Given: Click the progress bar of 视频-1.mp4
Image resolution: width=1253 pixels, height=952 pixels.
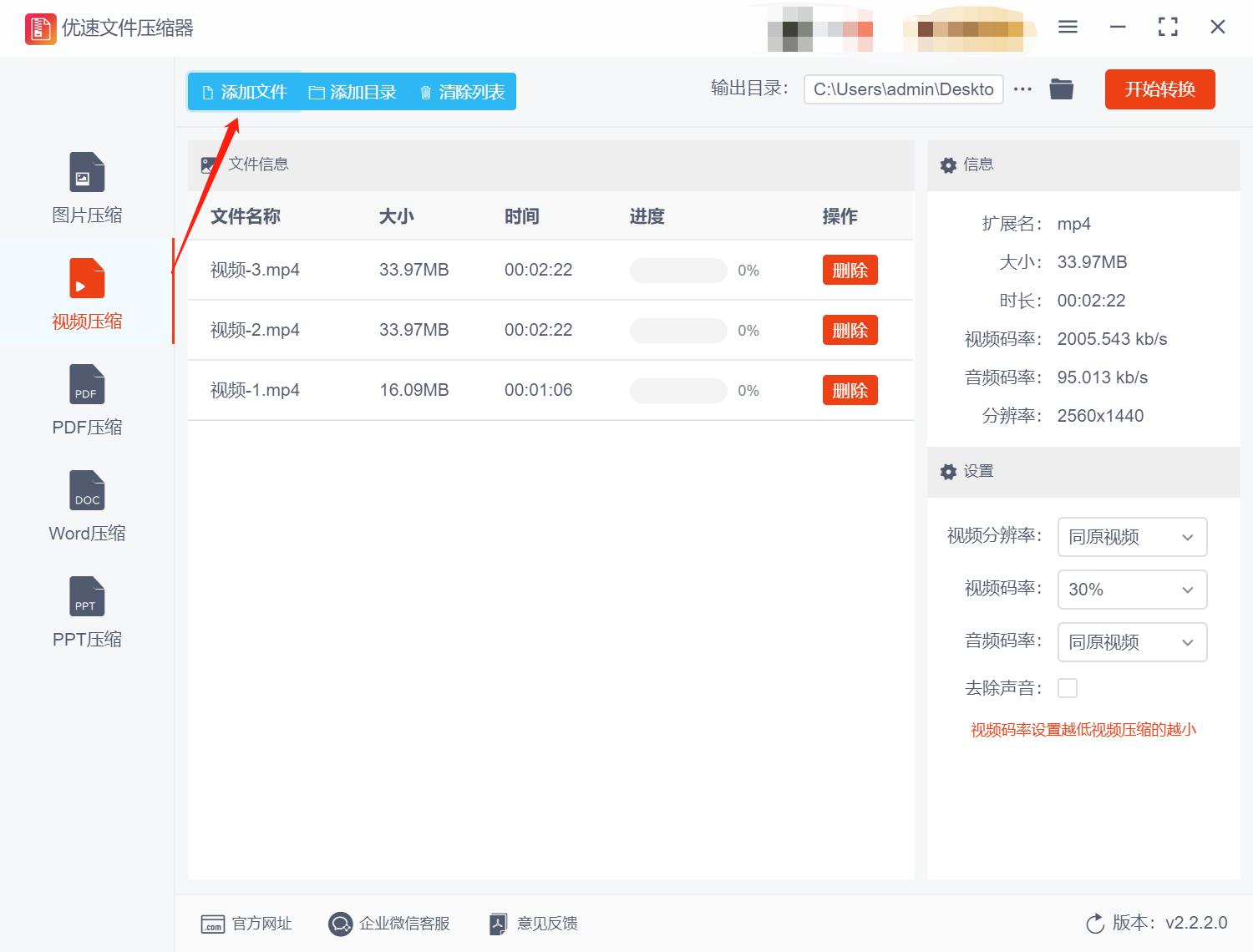Looking at the screenshot, I should click(678, 390).
